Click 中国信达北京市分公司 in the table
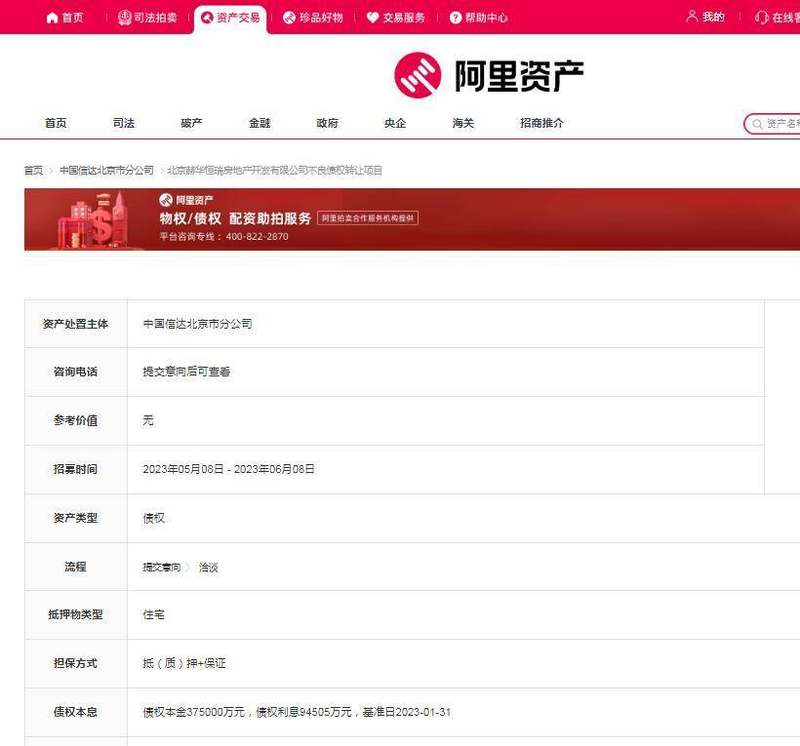Viewport: 800px width, 746px height. tap(197, 324)
